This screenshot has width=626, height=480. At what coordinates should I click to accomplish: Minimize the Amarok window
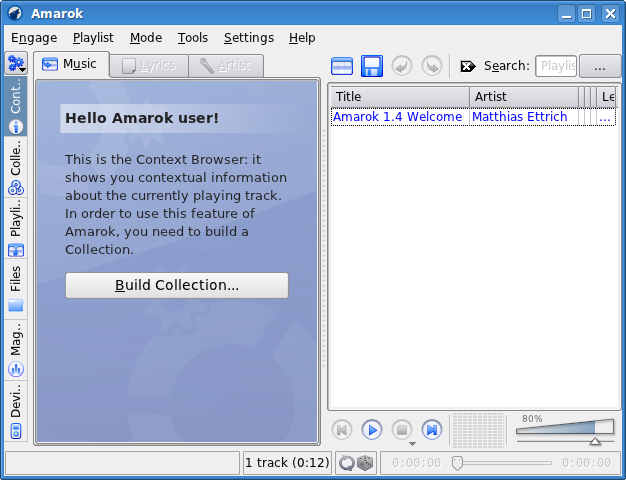coord(566,14)
